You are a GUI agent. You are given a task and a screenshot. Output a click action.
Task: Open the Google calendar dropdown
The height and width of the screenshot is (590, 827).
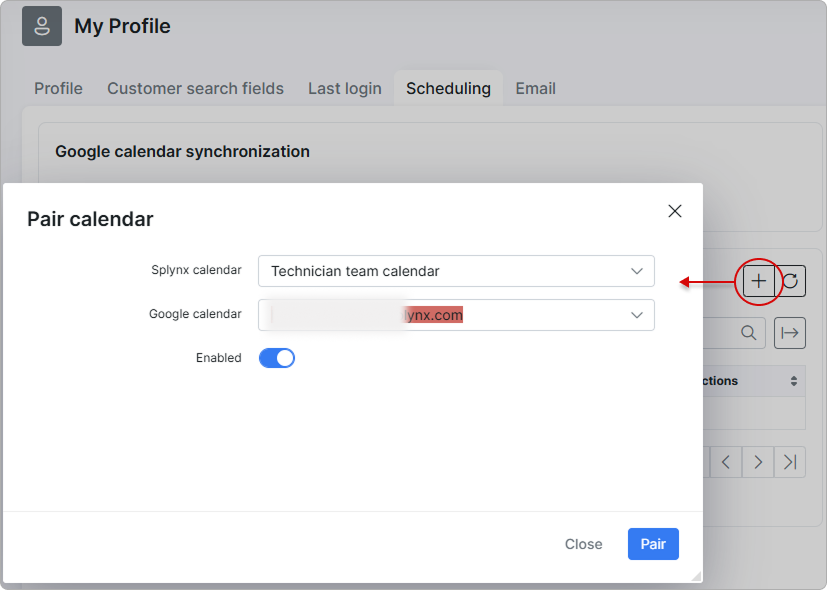456,315
